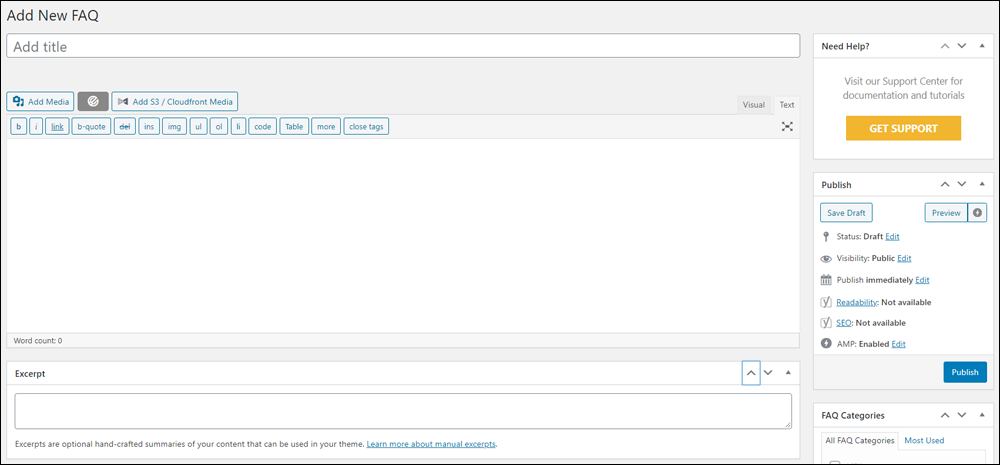Move the FAQ Categories panel down
The height and width of the screenshot is (465, 1000).
coord(962,415)
